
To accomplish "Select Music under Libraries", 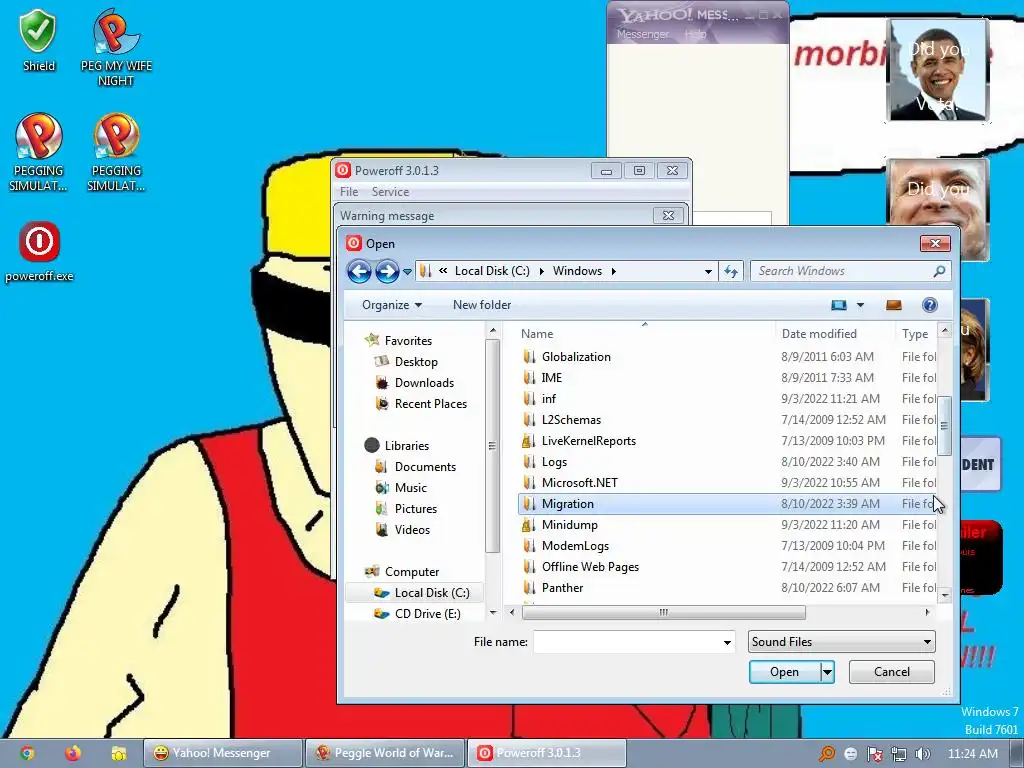I will pos(410,488).
